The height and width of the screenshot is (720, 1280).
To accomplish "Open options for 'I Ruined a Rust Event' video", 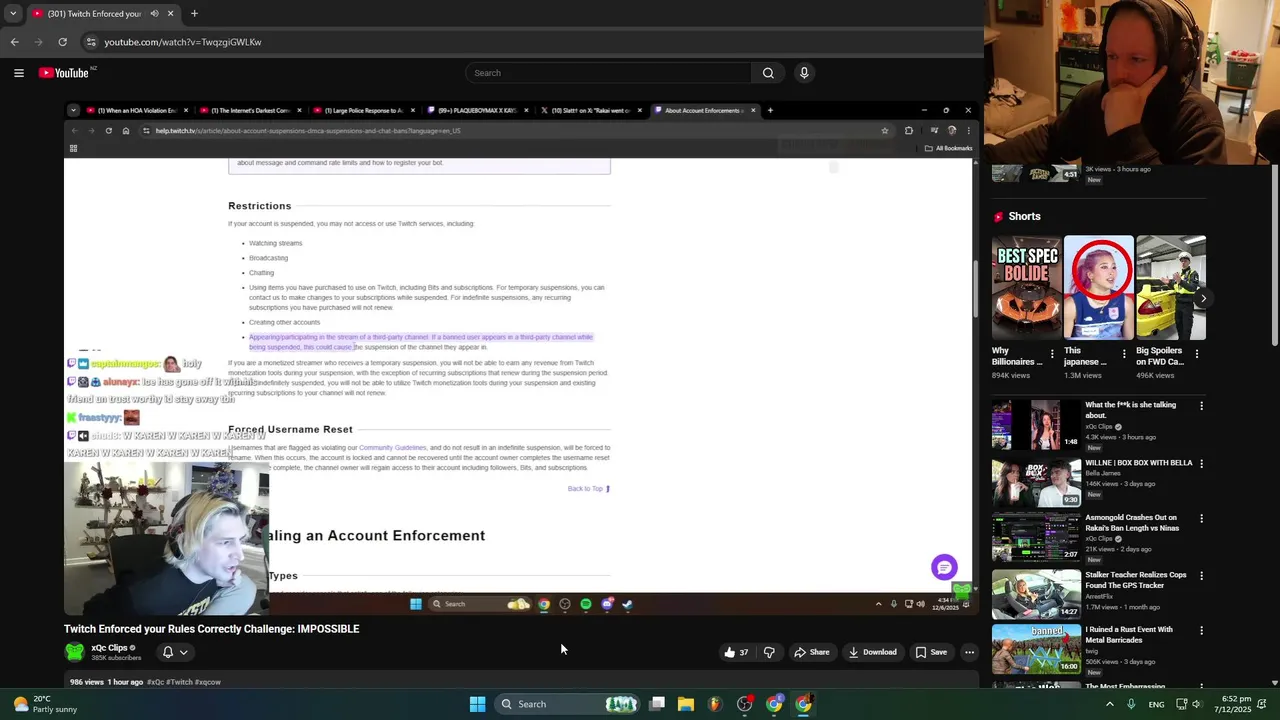I will point(1201,631).
